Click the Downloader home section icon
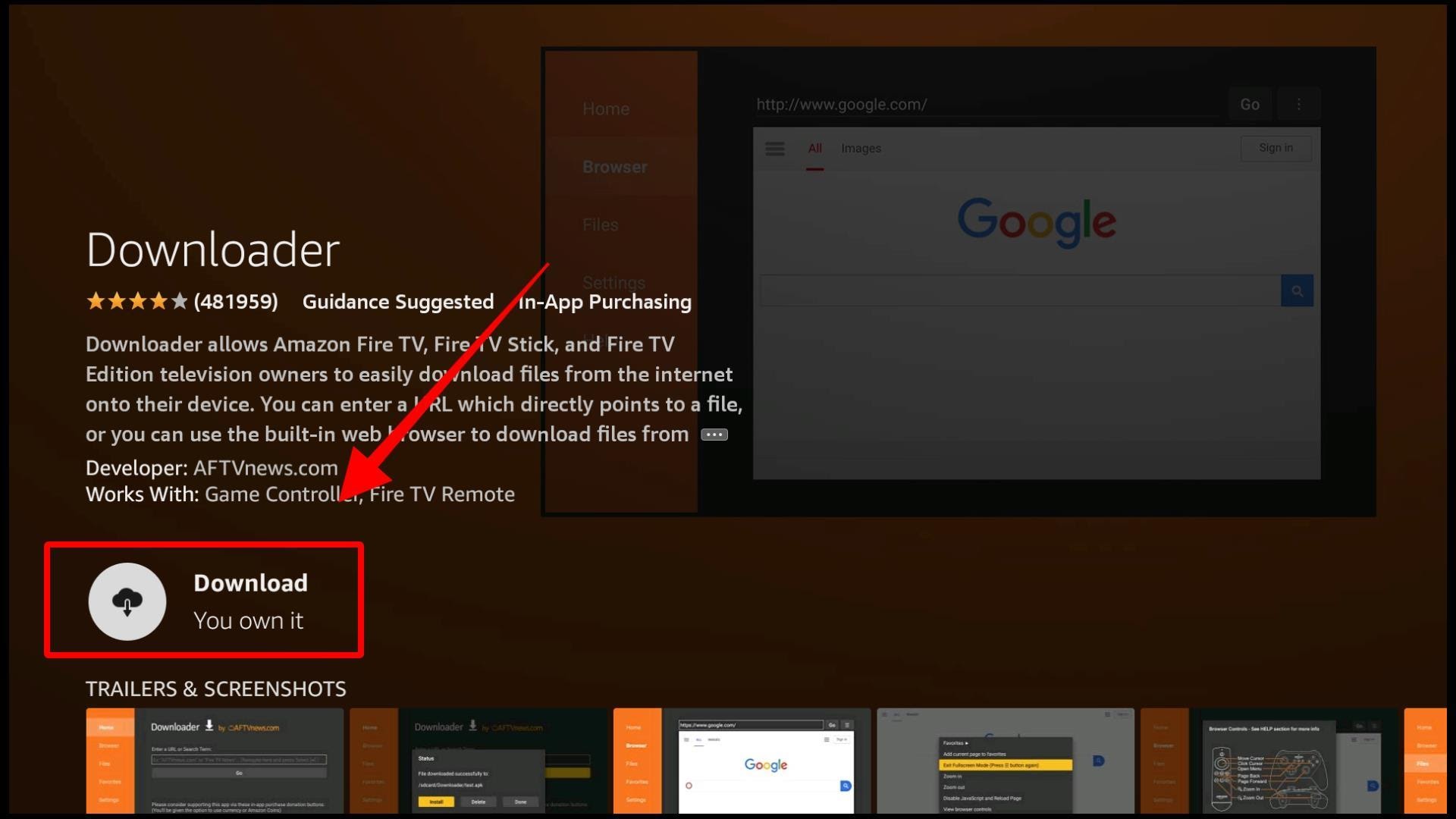This screenshot has width=1456, height=819. [605, 108]
